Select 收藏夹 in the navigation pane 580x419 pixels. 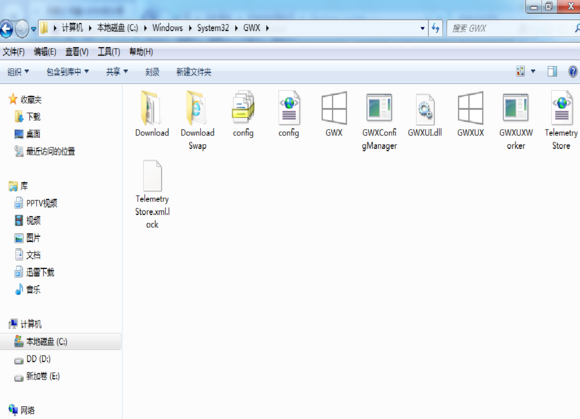coord(31,99)
